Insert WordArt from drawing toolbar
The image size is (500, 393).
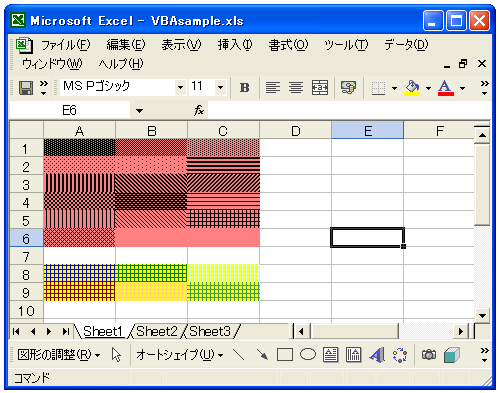[377, 355]
